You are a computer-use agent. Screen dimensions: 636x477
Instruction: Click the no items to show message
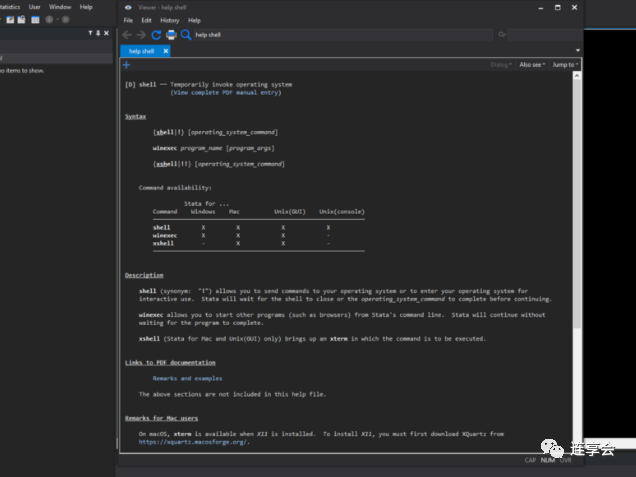pos(22,71)
